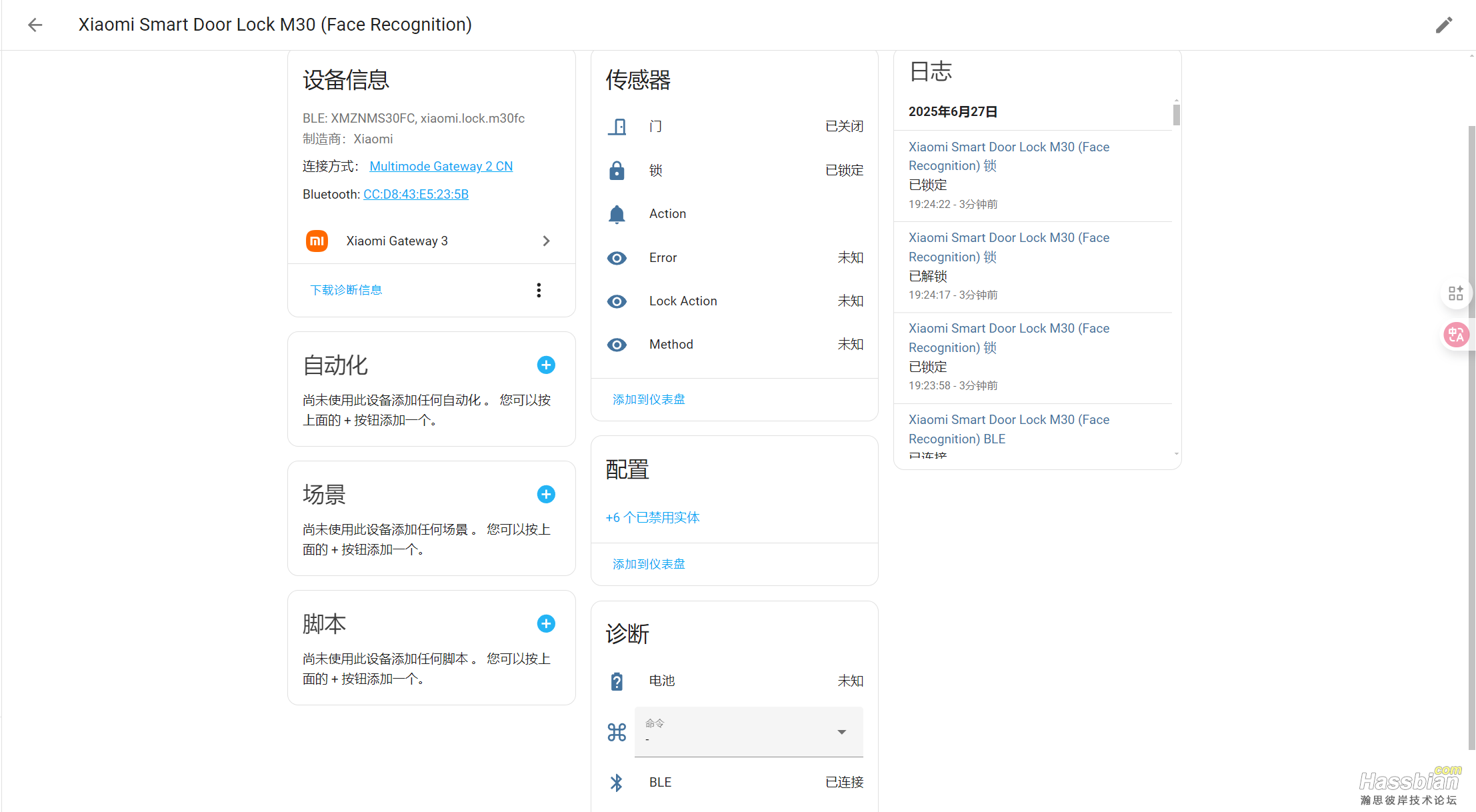Open the Error row showing 未知
This screenshot has width=1476, height=812.
click(735, 258)
